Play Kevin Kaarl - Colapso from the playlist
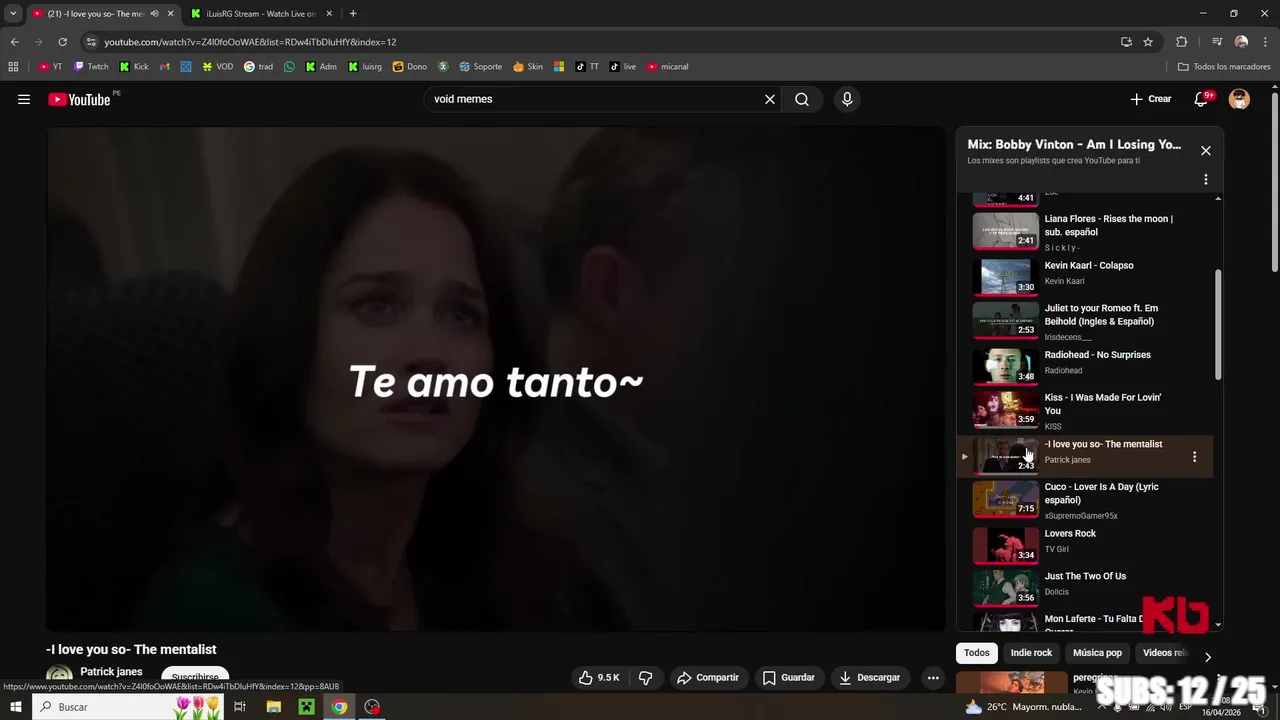Viewport: 1280px width, 720px height. coord(1085,275)
